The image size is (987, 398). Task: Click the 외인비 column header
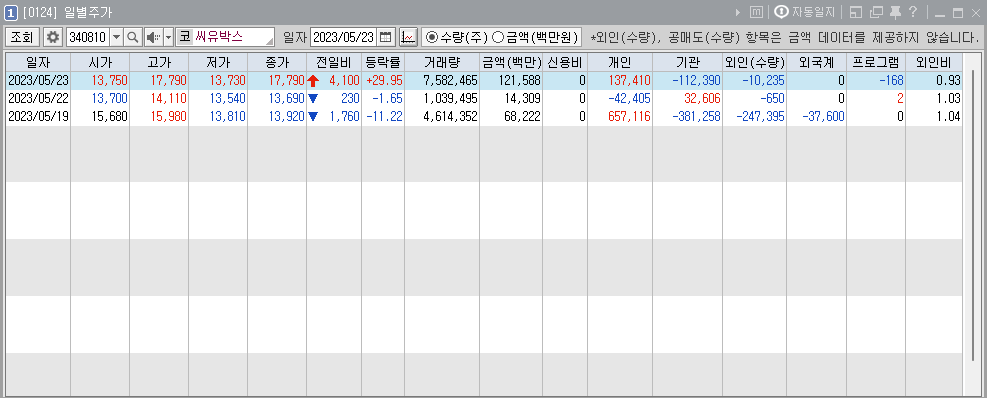pos(933,62)
